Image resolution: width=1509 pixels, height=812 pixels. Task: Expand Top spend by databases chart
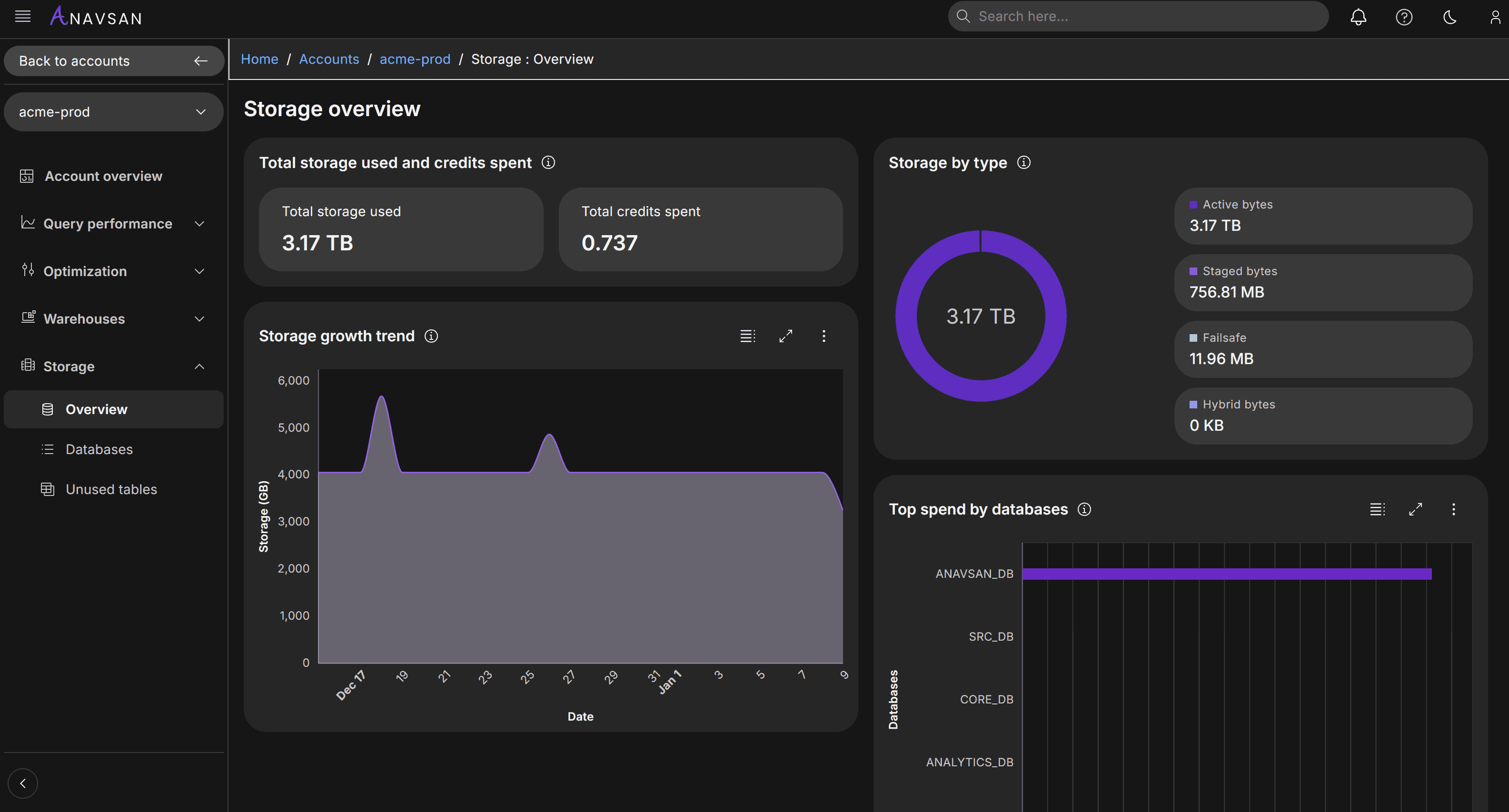pos(1415,509)
